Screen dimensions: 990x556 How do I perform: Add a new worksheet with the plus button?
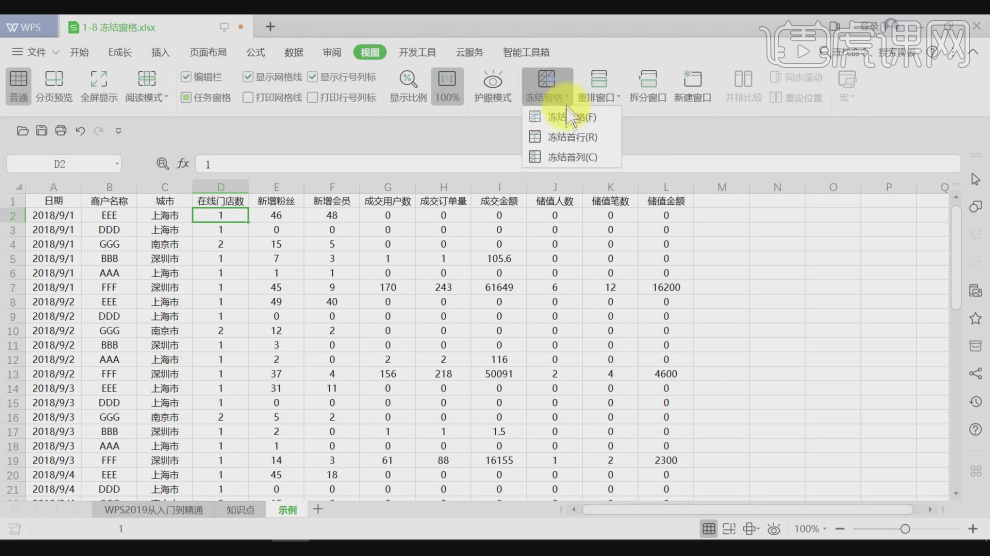(318, 509)
